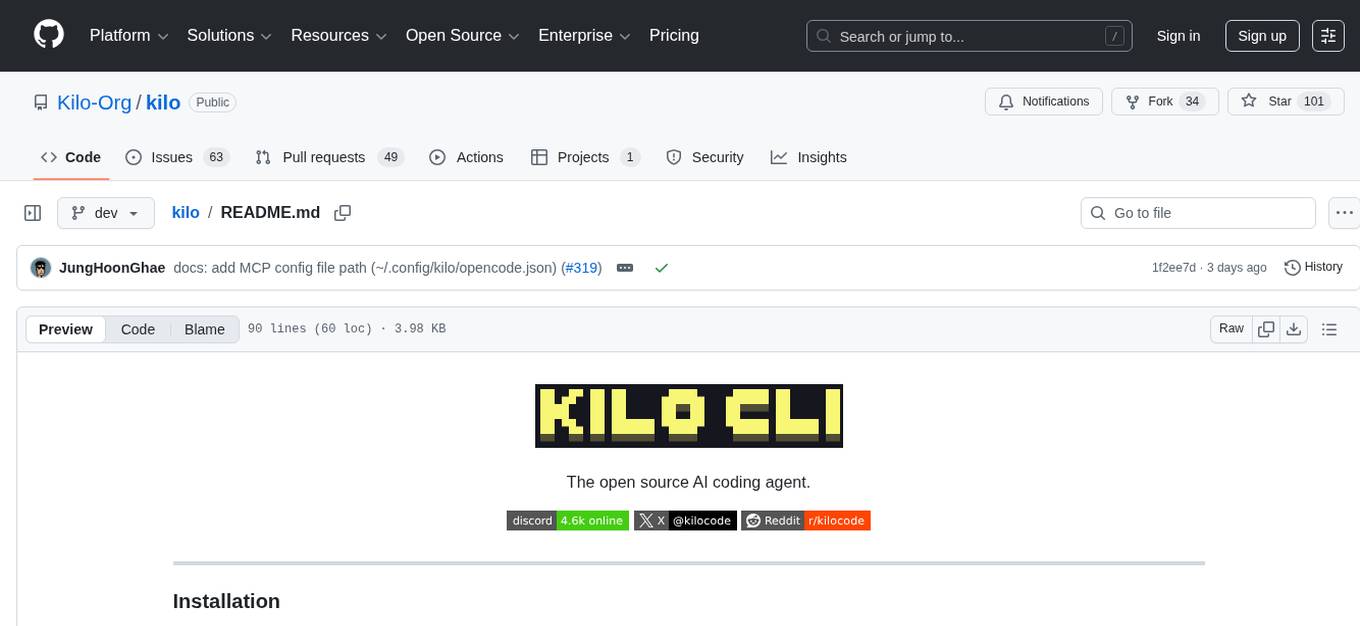1360x626 pixels.
Task: Open the dev branch dropdown
Action: (x=105, y=212)
